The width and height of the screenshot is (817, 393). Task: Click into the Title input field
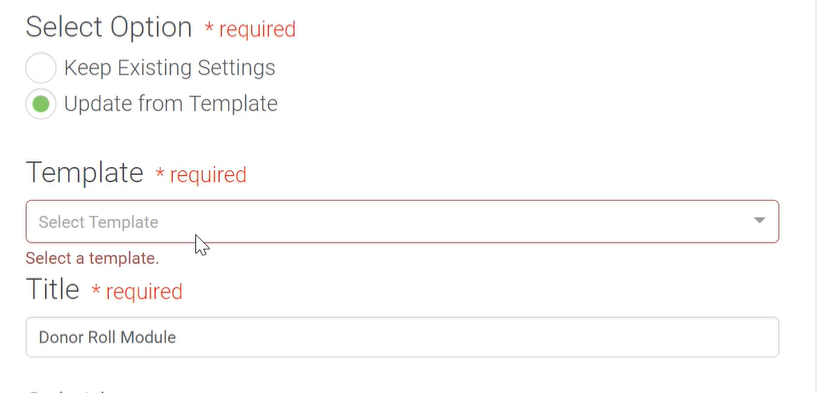click(402, 337)
